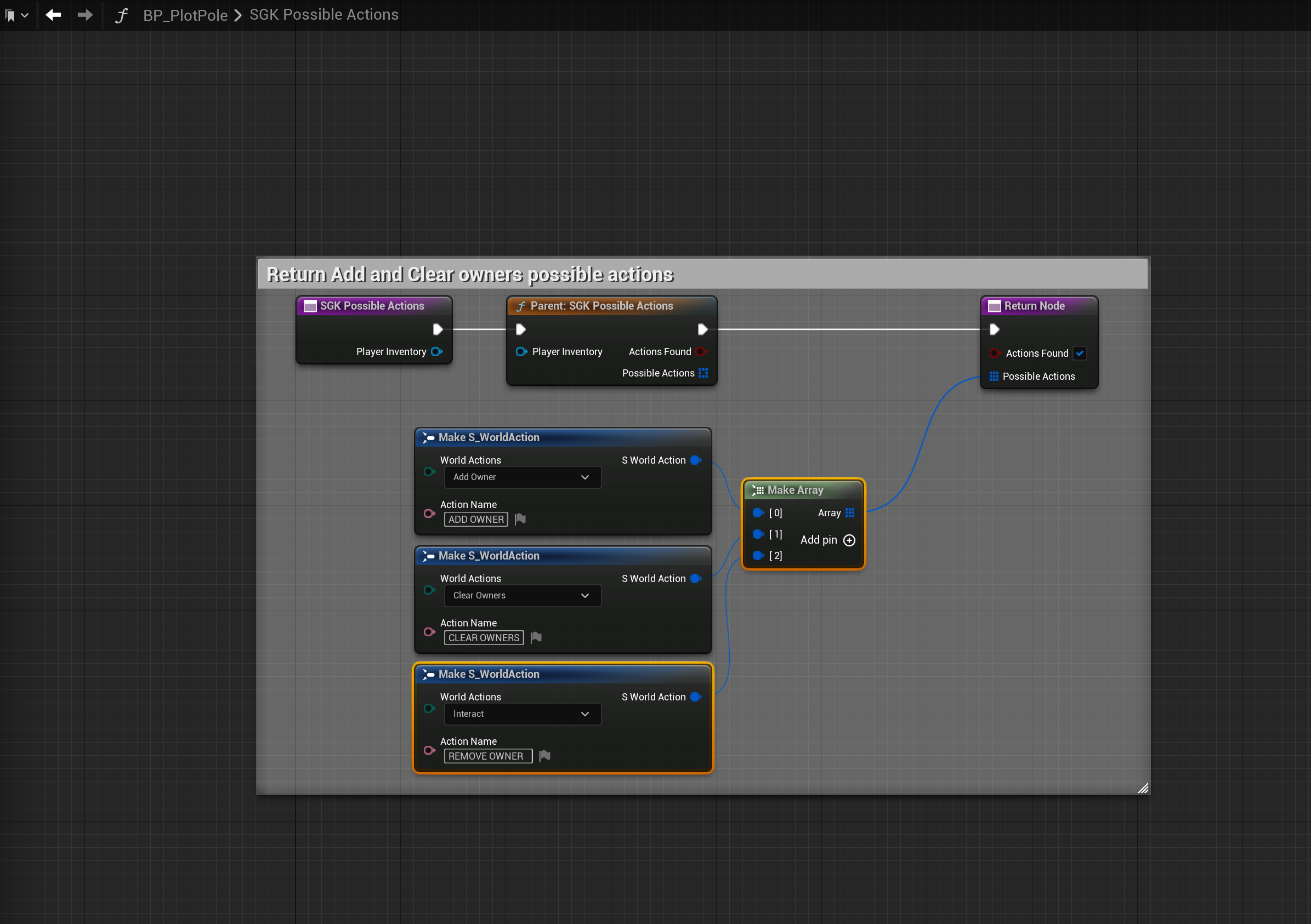Screen dimensions: 1311x924
Task: Click SGK Possible Actions breadcrumb item
Action: [324, 15]
